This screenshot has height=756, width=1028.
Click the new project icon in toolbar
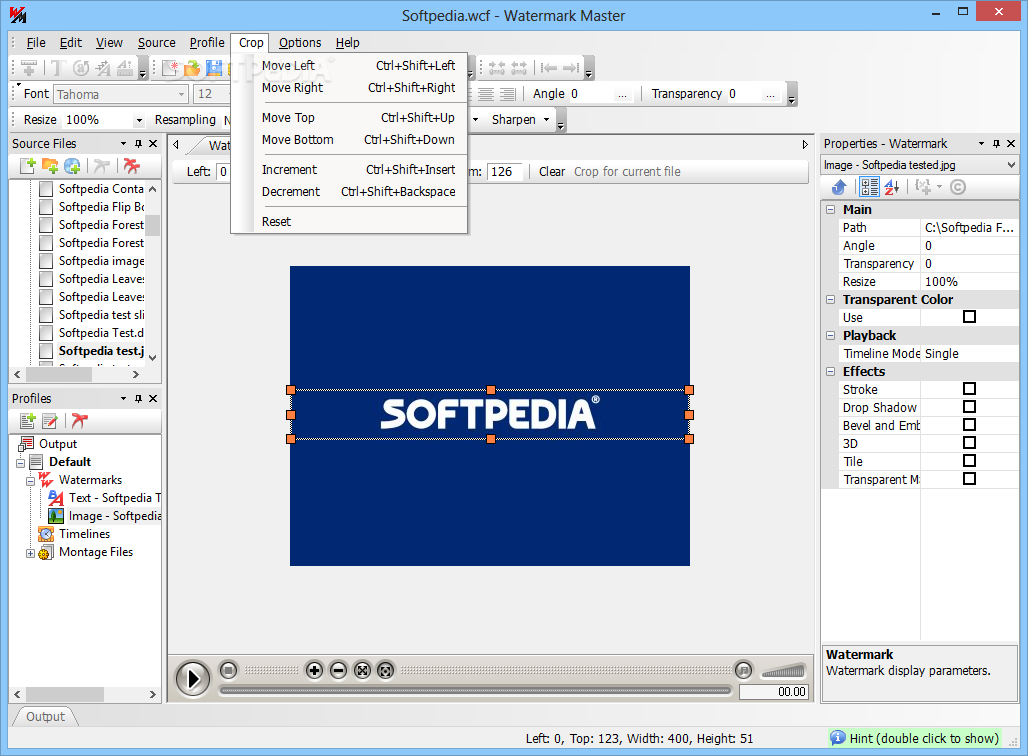tap(171, 68)
